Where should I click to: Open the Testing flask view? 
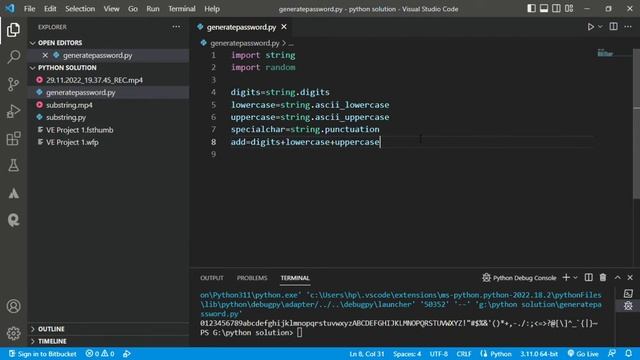click(13, 166)
